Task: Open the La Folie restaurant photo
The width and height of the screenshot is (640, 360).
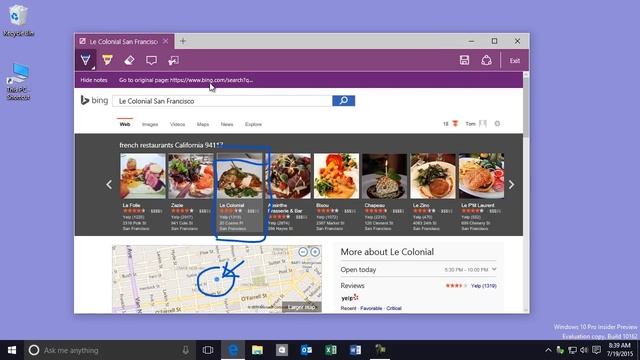Action: [x=143, y=176]
